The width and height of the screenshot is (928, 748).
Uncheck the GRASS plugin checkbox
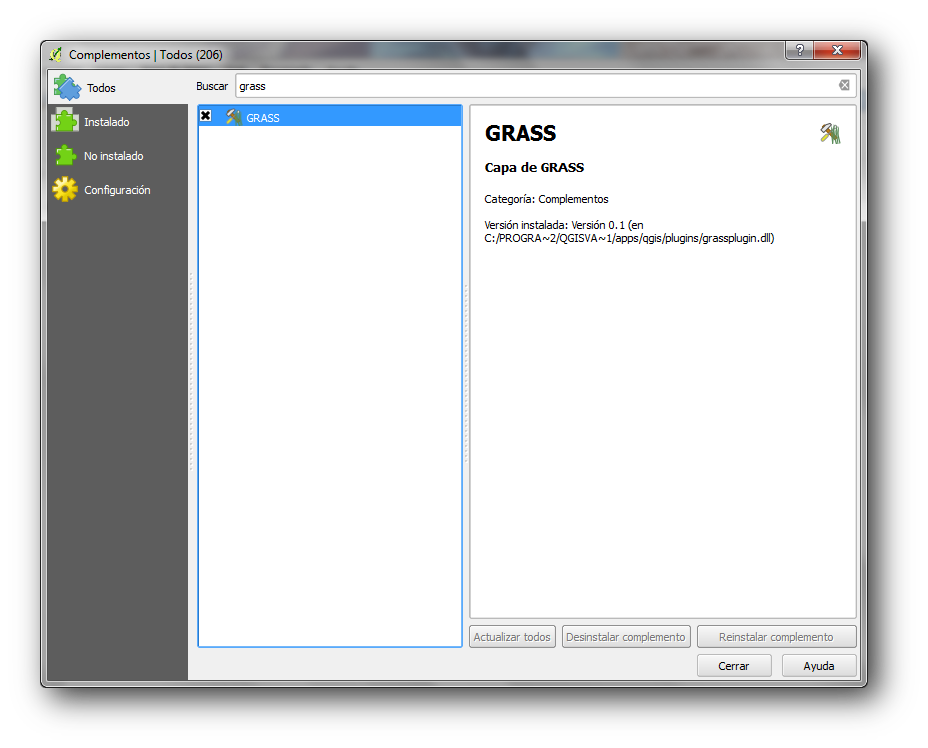[205, 116]
